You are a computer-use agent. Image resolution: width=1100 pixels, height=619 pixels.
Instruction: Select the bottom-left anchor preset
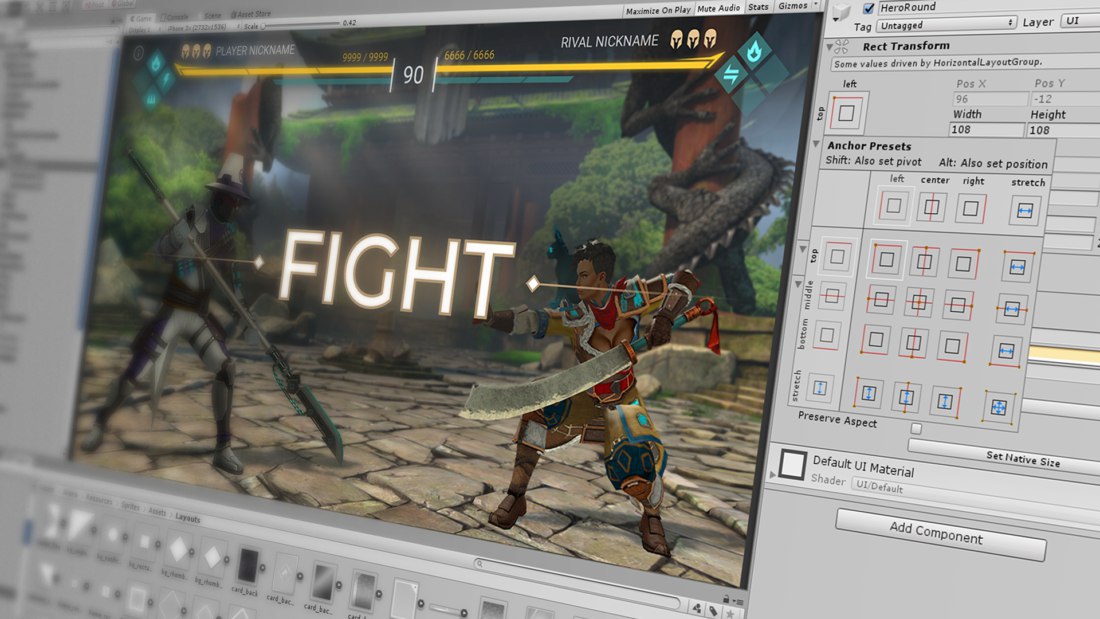tap(876, 340)
